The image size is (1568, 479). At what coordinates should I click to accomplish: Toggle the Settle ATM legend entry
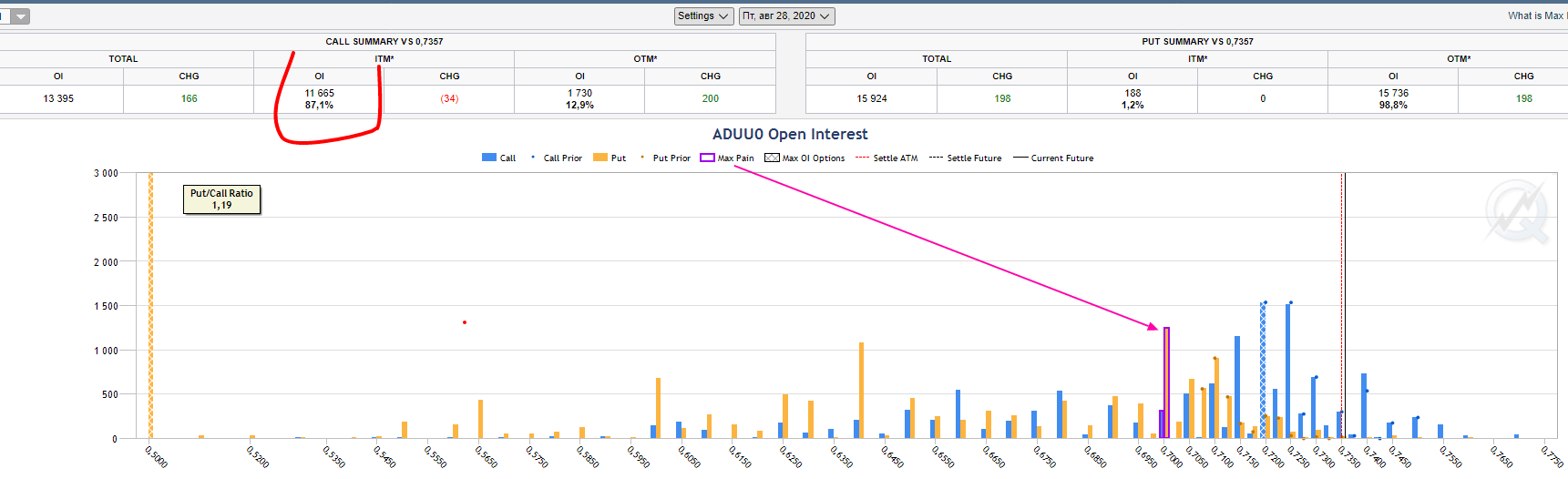tap(886, 158)
